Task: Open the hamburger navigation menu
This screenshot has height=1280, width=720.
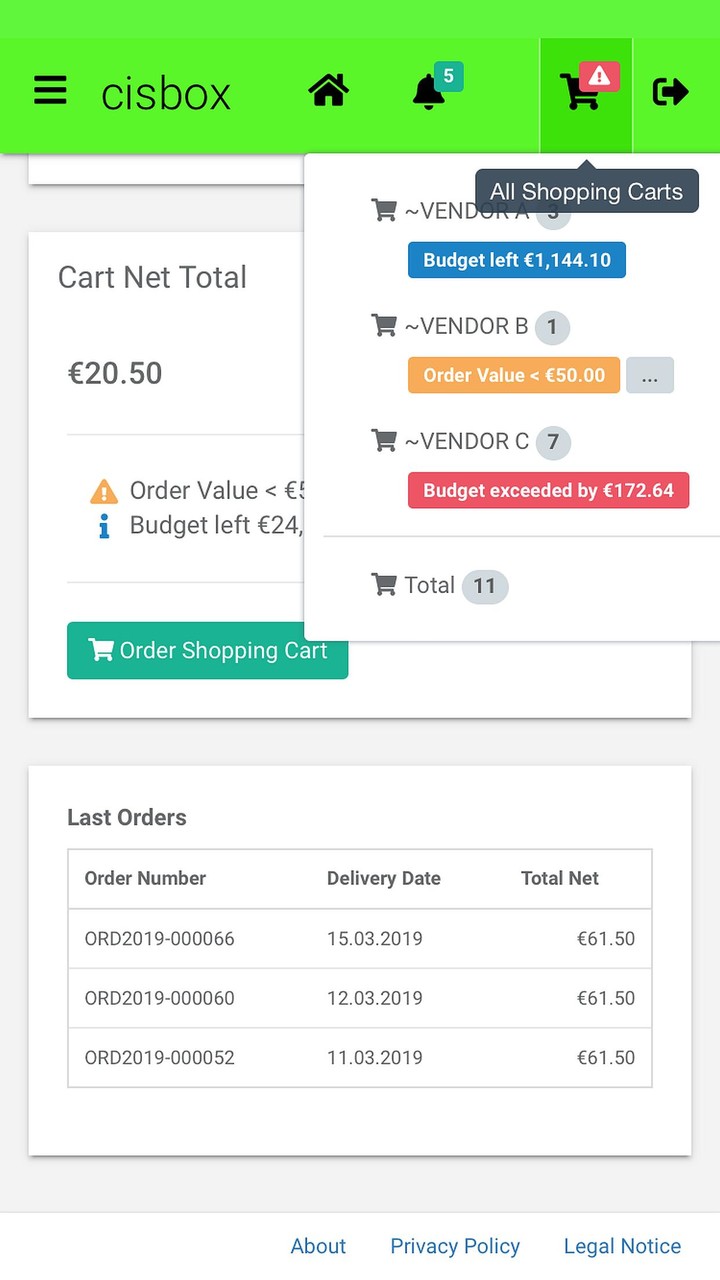Action: (50, 90)
